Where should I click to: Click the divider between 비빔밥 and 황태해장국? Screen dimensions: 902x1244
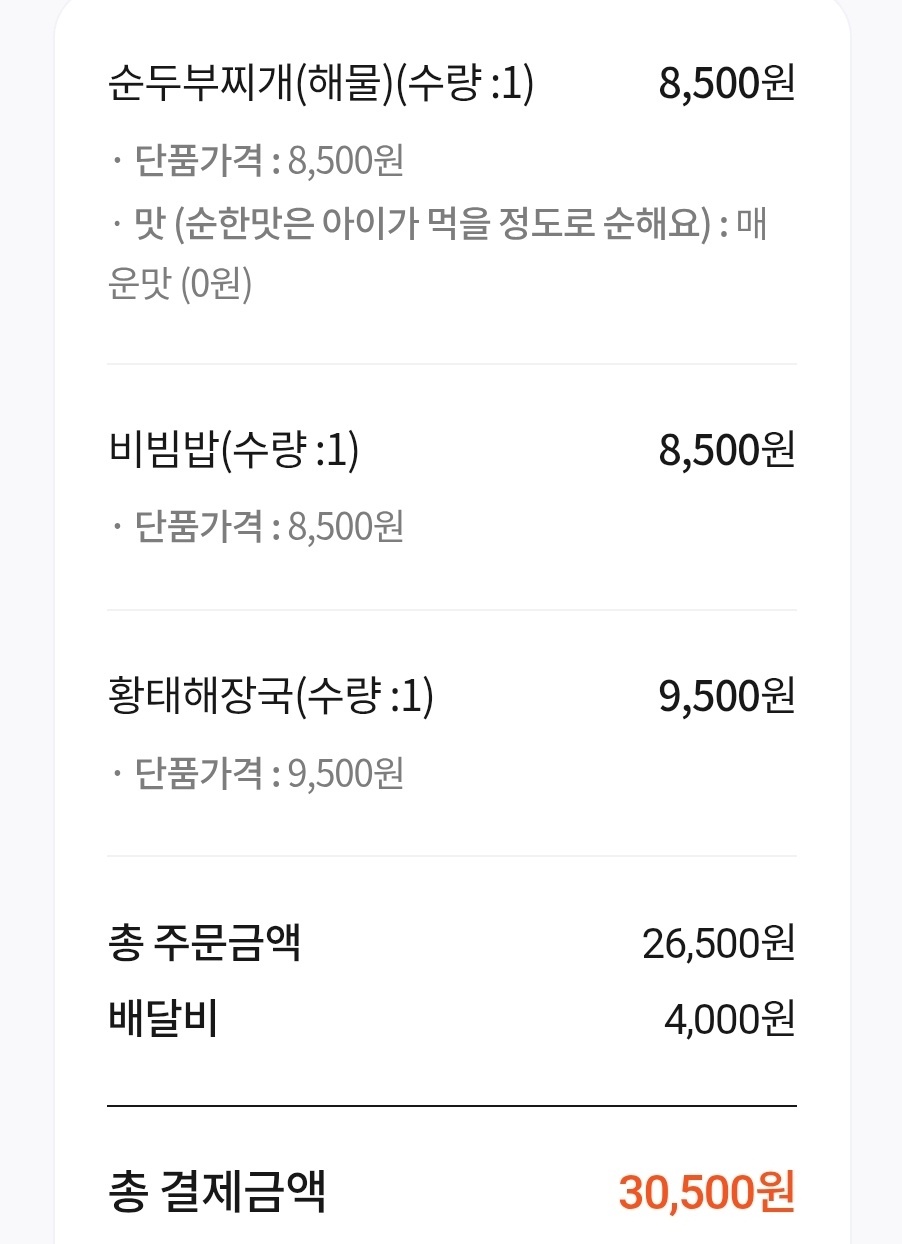451,610
